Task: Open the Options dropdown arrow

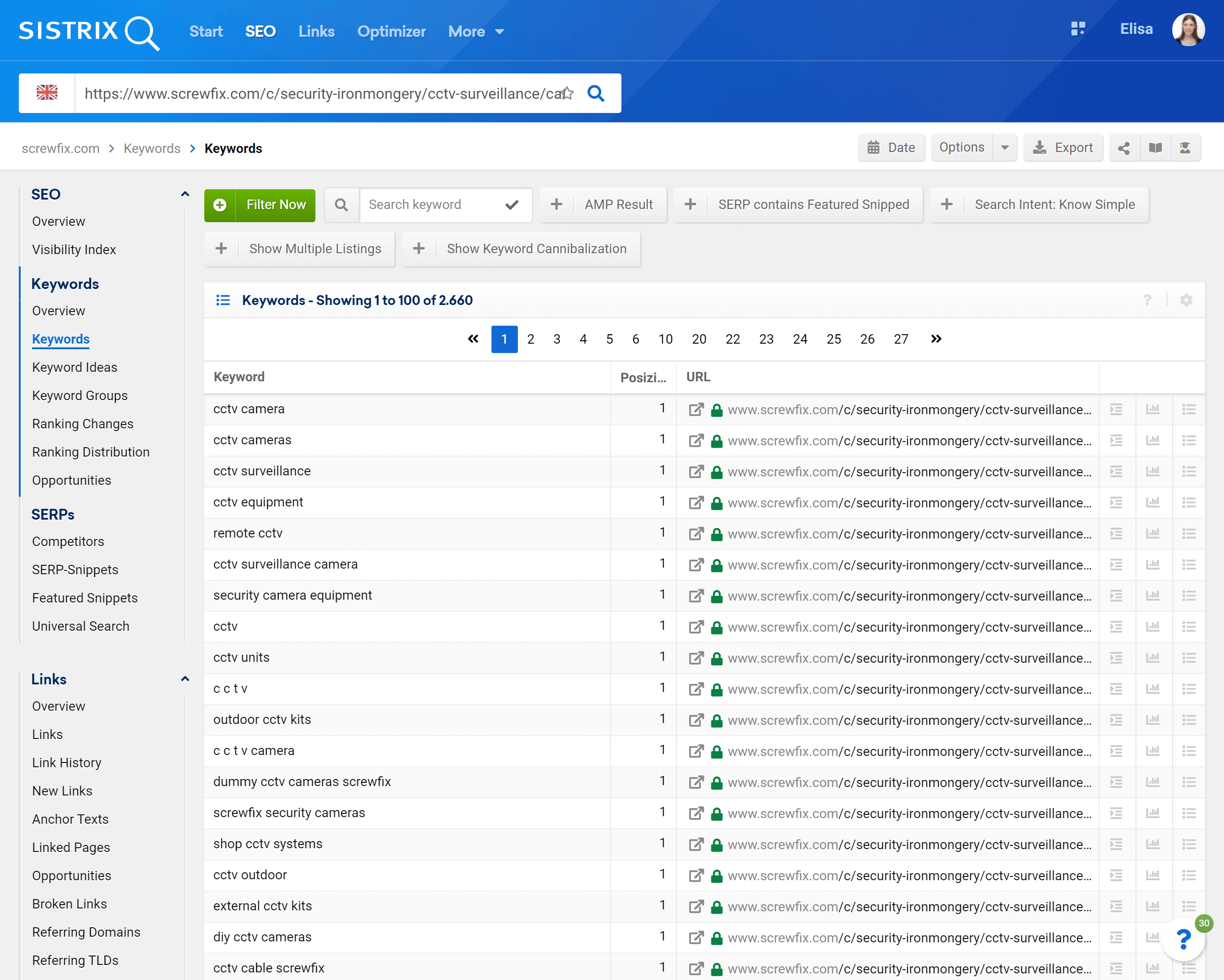Action: [x=1005, y=148]
